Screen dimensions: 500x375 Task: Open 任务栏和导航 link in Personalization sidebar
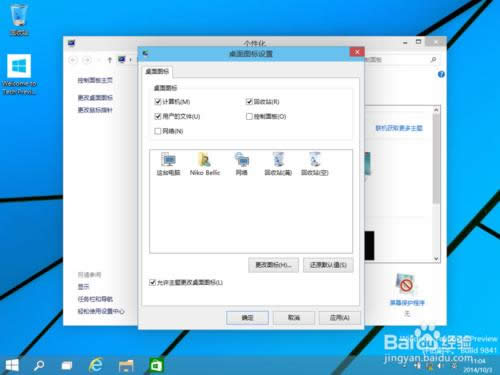(x=95, y=299)
